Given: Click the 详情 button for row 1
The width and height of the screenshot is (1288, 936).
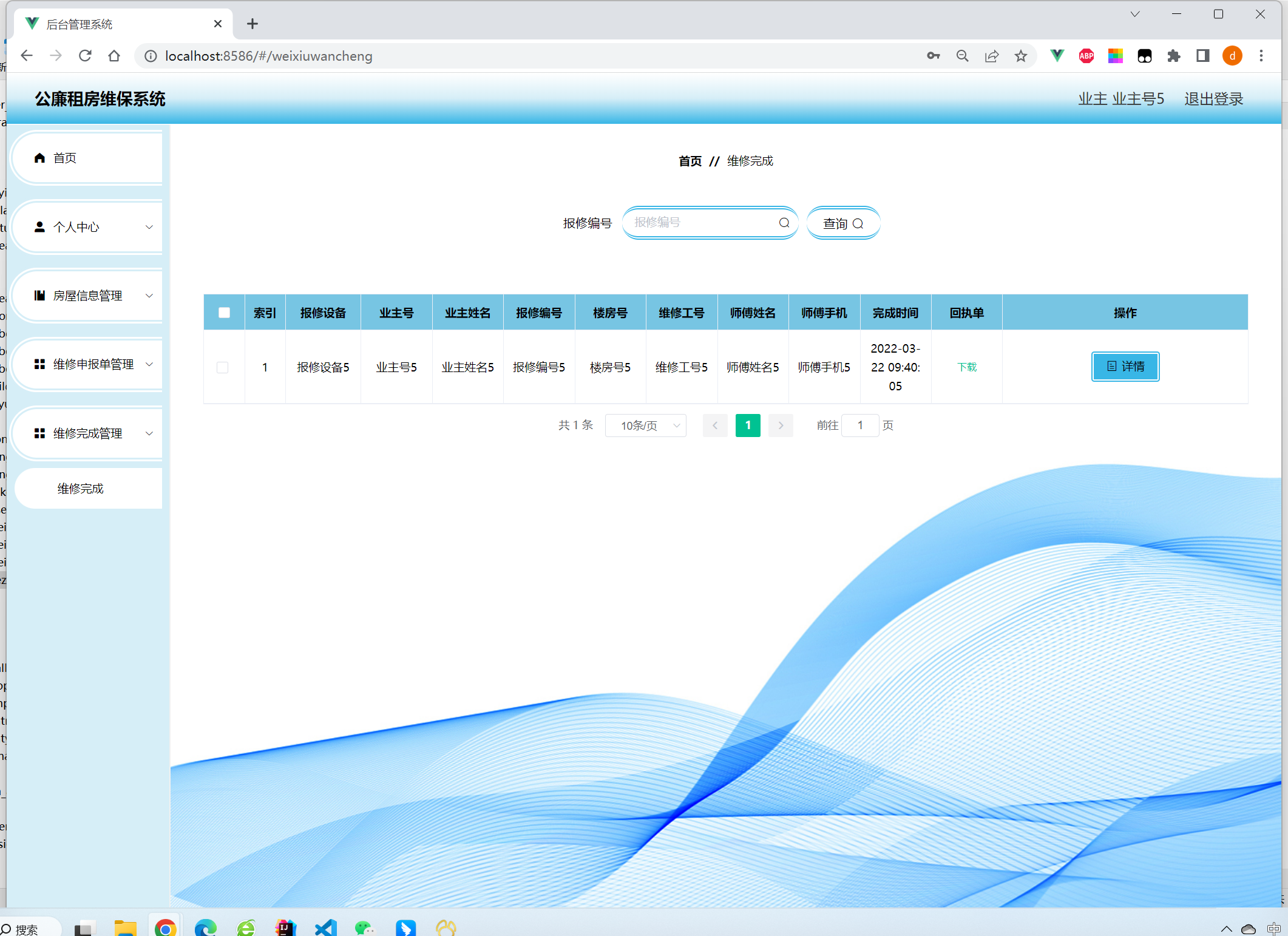Looking at the screenshot, I should tap(1125, 367).
